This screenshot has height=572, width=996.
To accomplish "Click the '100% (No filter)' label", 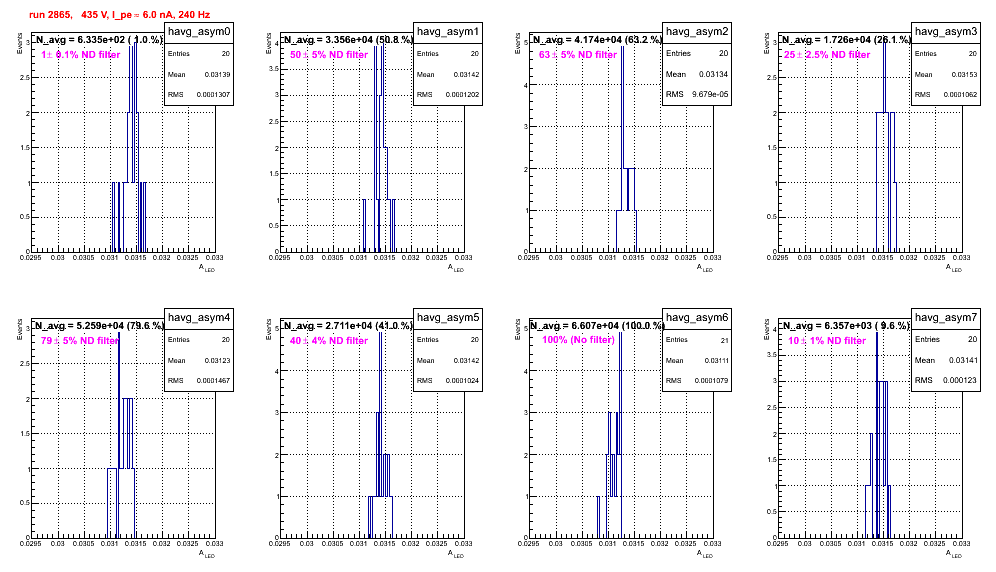I will [x=579, y=340].
